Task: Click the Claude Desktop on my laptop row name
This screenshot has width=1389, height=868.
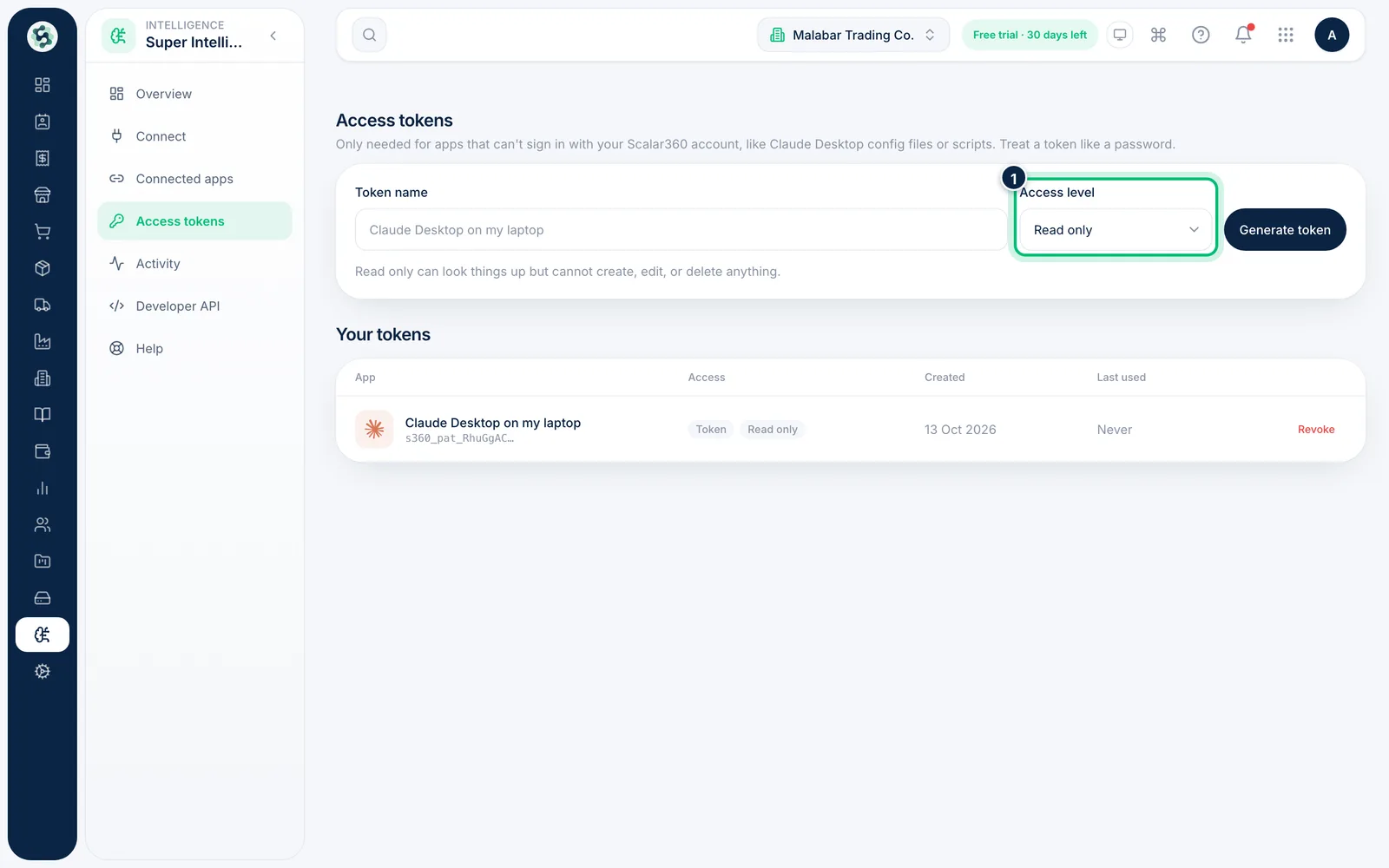Action: pos(493,423)
